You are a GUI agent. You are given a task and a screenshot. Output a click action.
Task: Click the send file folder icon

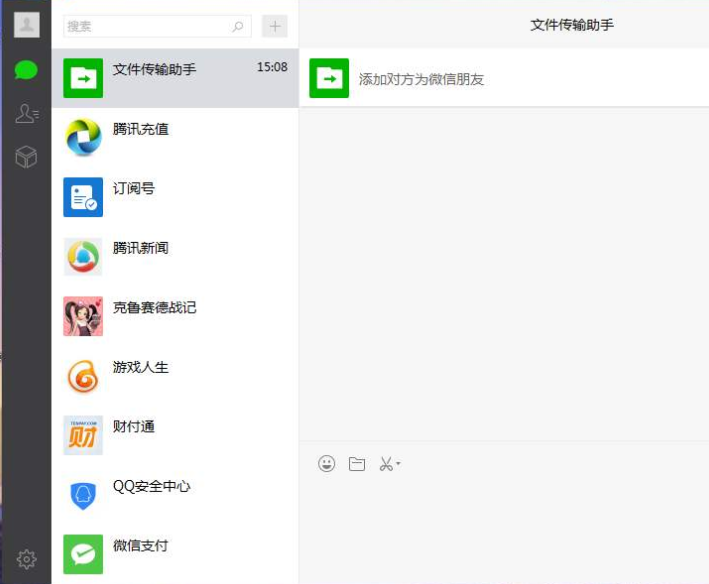coord(357,464)
